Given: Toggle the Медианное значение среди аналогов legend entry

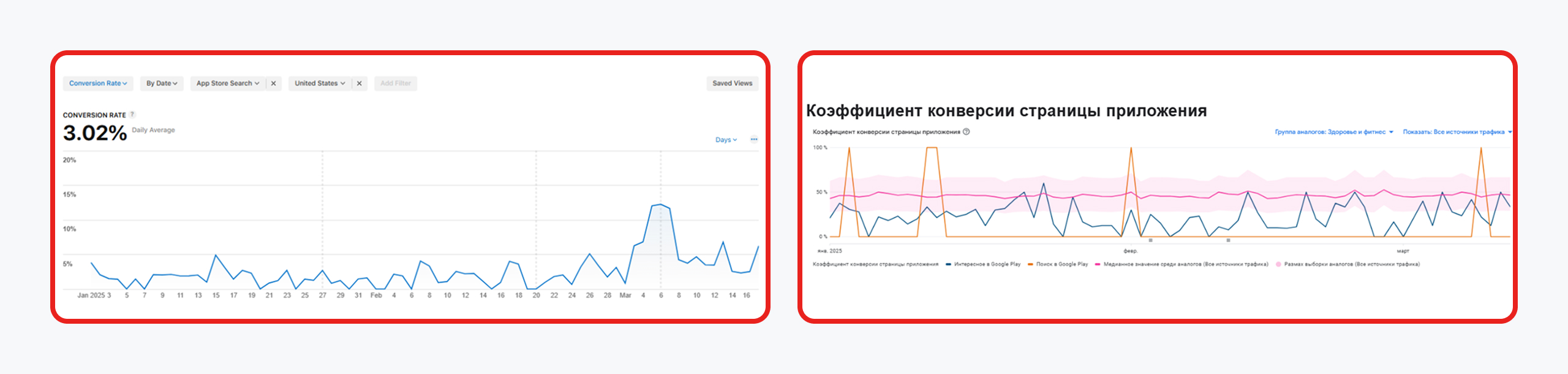Looking at the screenshot, I should (x=1182, y=264).
